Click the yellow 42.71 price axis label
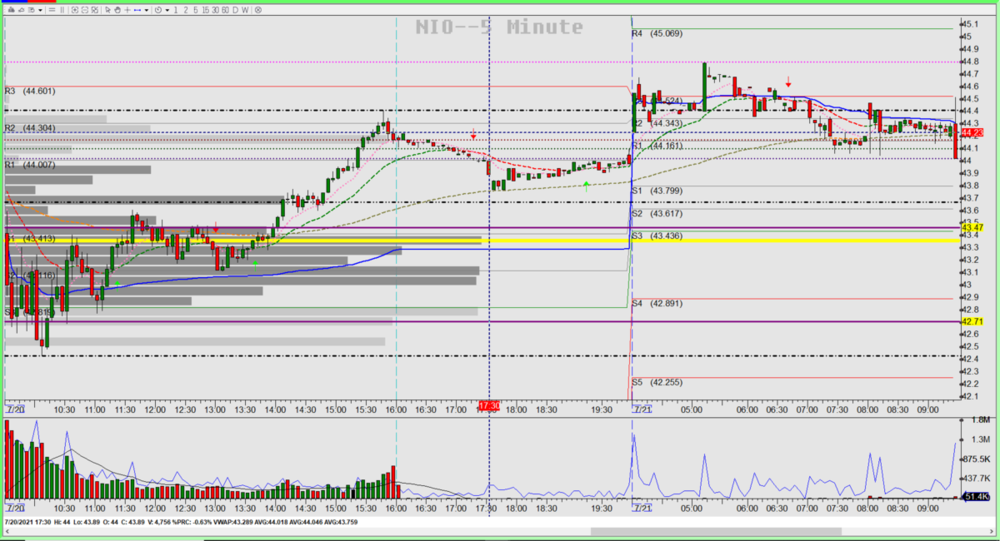Screen dimensions: 1000x541 click(973, 322)
